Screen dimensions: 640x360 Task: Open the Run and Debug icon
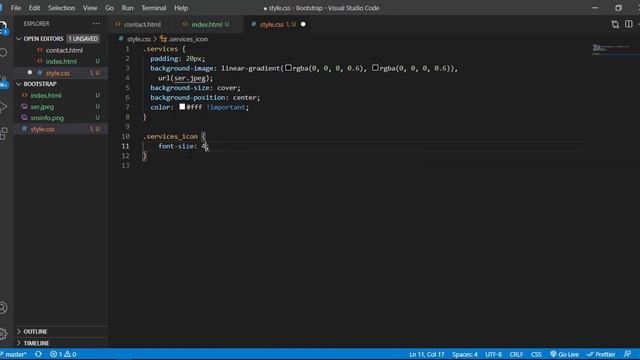tap(3, 107)
